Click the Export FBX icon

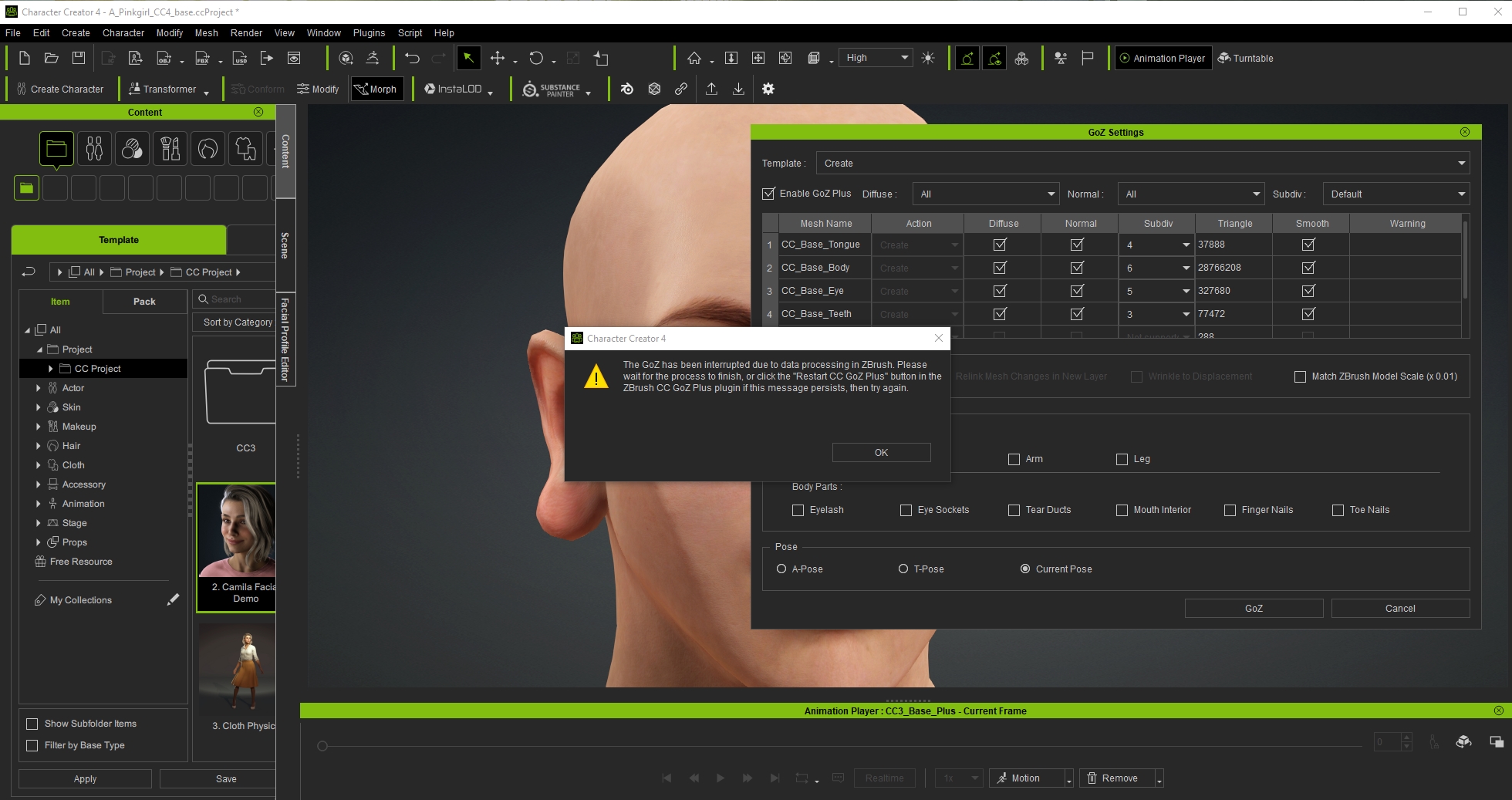[202, 58]
